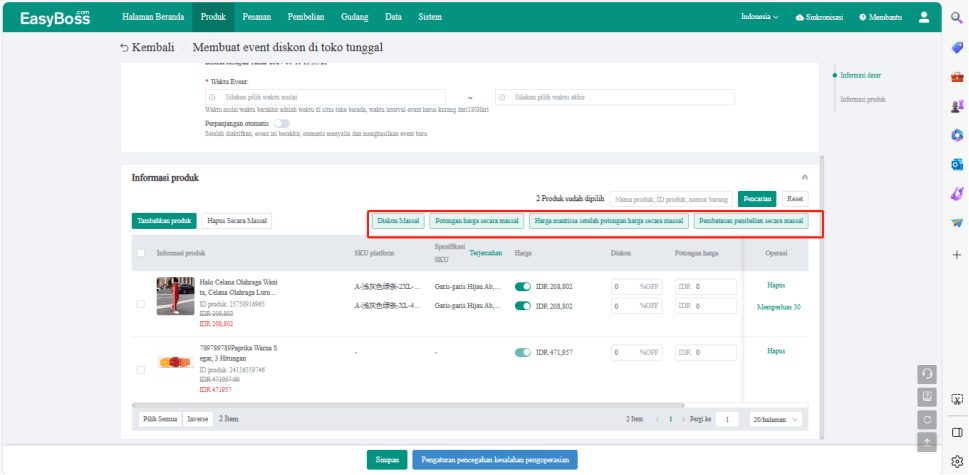Open the Produk menu

[213, 17]
